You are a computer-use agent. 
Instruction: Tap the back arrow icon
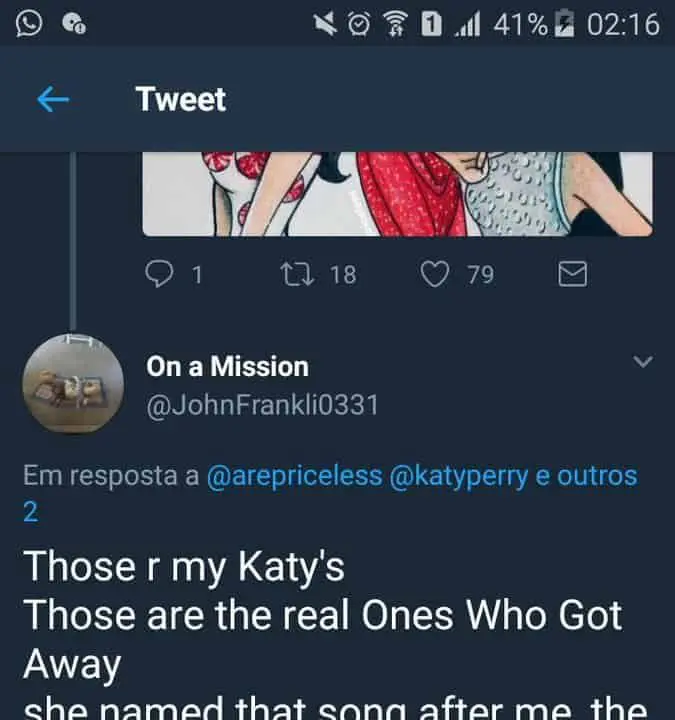point(52,99)
